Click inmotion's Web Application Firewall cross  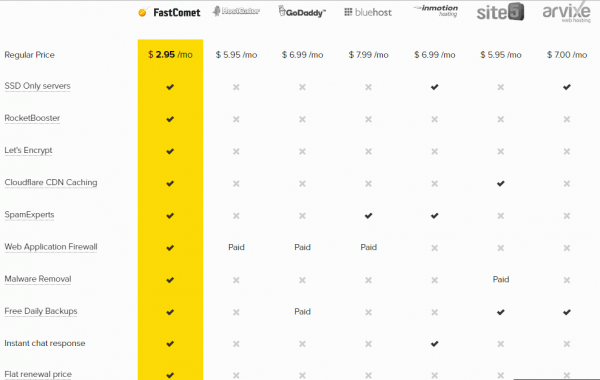point(434,248)
